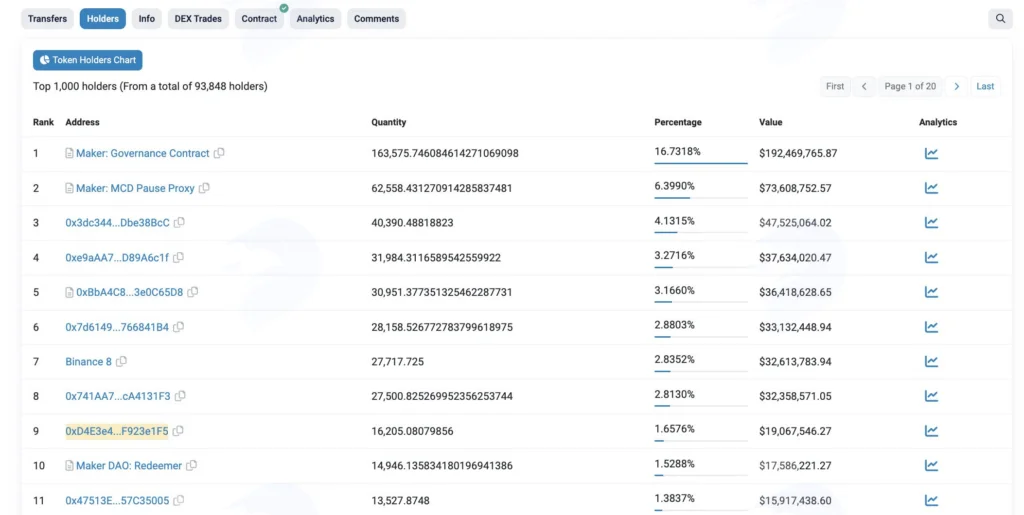The width and height of the screenshot is (1024, 515).
Task: Copy address 0x47513E...57C35005
Action: pos(179,500)
